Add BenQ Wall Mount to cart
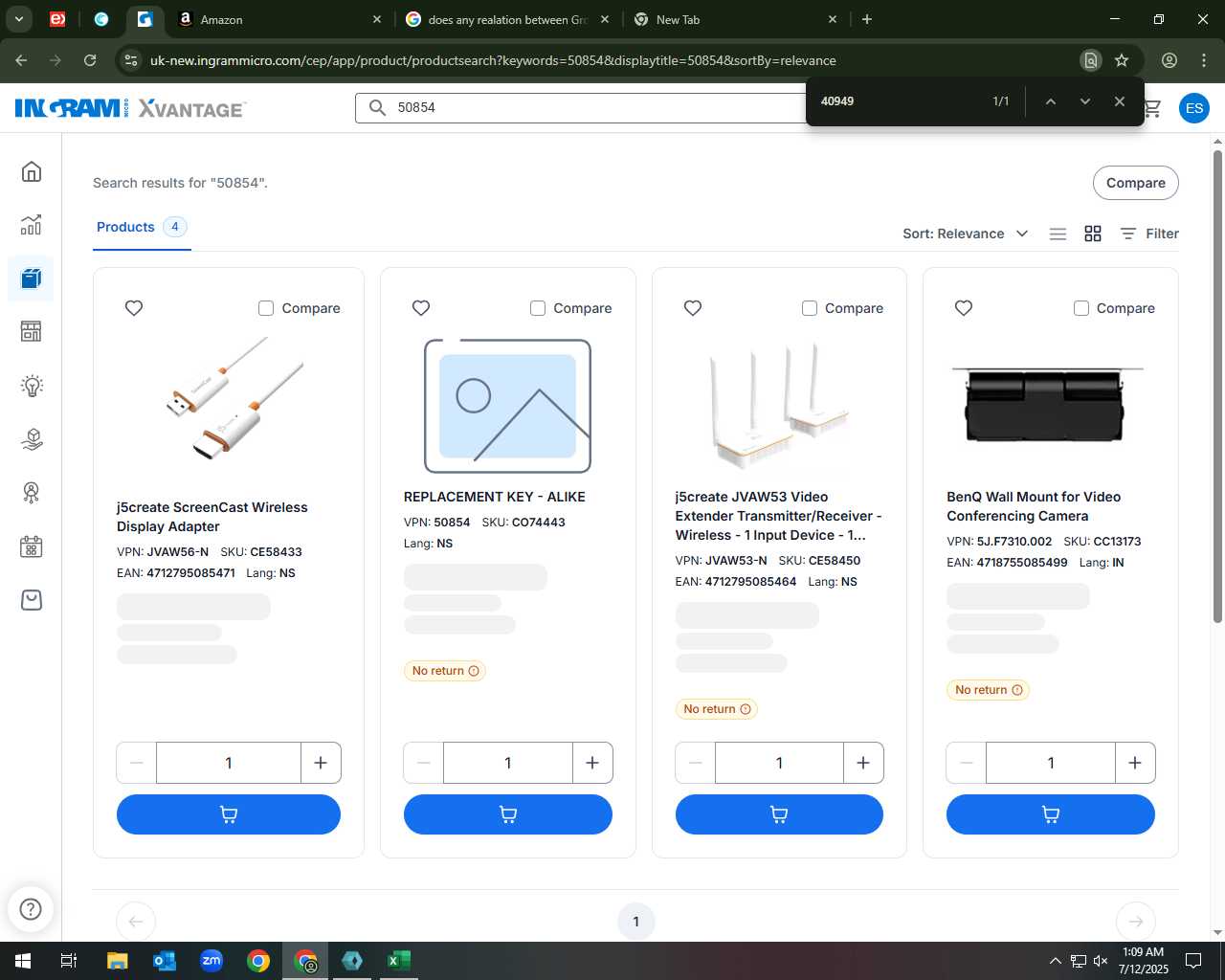The image size is (1225, 980). tap(1051, 814)
